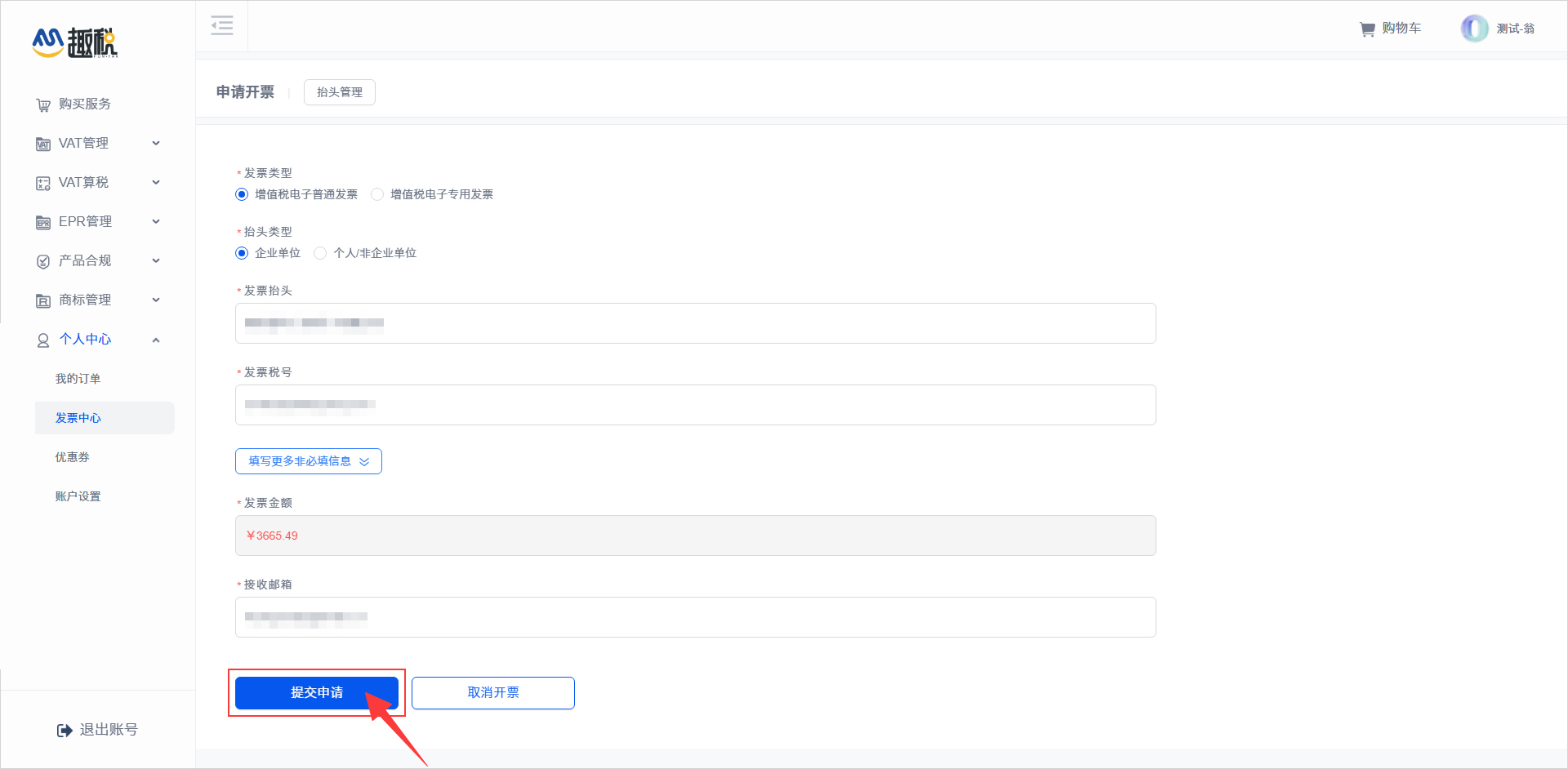The image size is (1568, 769).
Task: Click the sidebar collapse menu icon
Action: pyautogui.click(x=222, y=25)
